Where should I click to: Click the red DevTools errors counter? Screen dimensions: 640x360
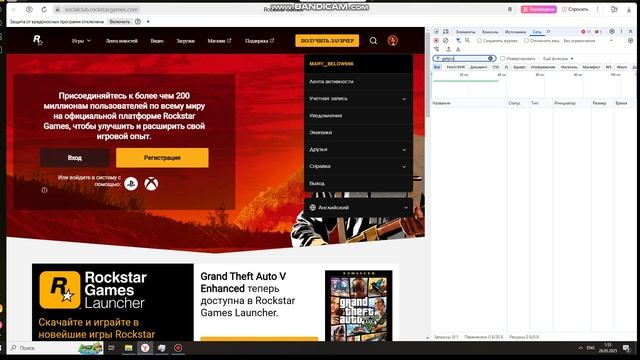[586, 31]
